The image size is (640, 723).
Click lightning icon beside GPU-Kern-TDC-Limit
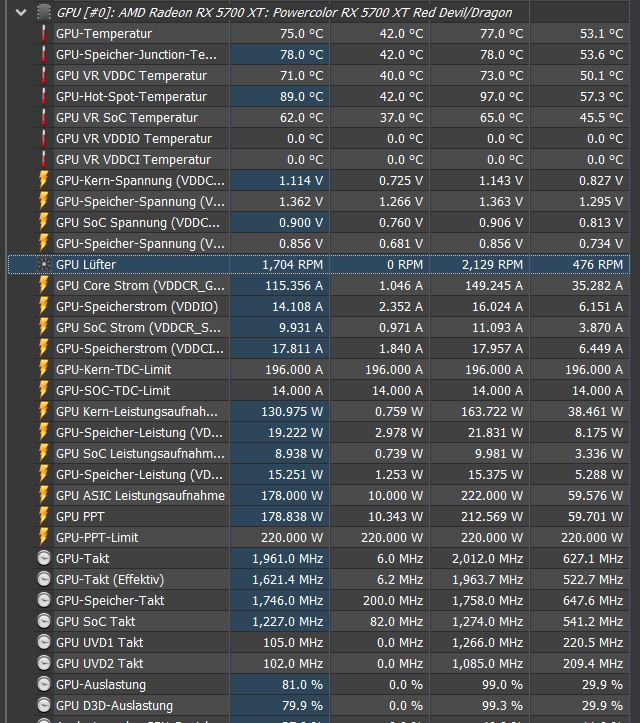click(43, 369)
